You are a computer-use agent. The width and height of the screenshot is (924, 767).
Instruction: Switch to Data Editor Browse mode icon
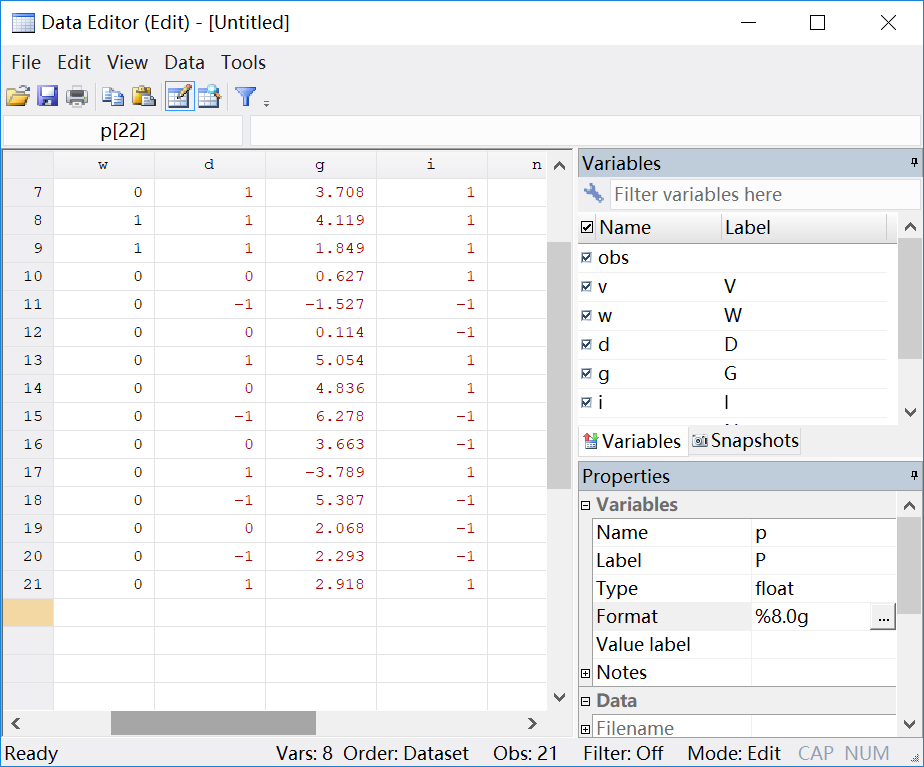209,96
